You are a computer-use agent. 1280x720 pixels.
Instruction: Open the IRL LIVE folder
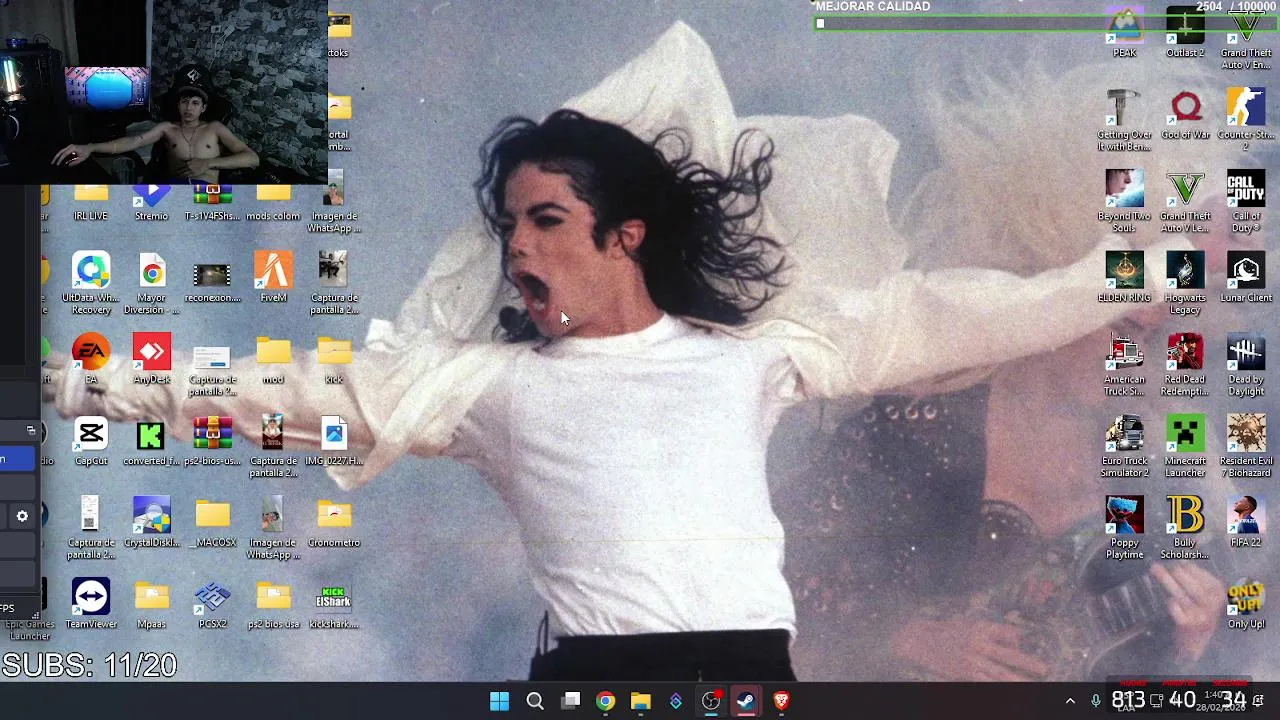click(90, 203)
